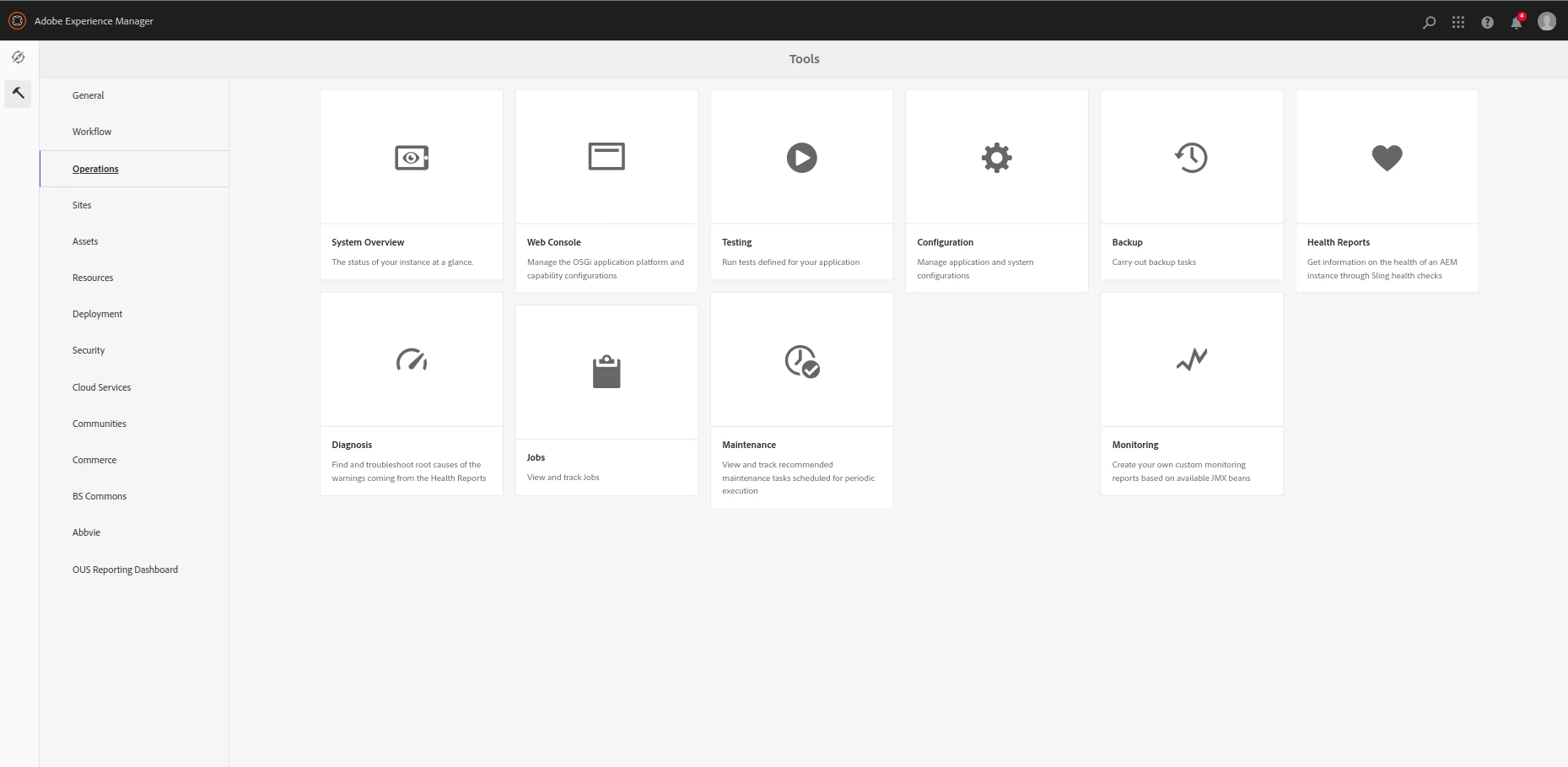This screenshot has width=1568, height=767.
Task: Click the 'Tools' page heading
Action: [804, 59]
